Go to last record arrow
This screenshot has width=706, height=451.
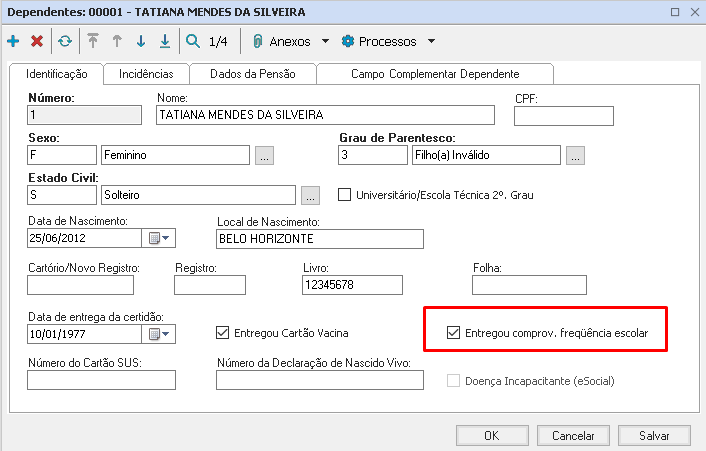pyautogui.click(x=165, y=41)
